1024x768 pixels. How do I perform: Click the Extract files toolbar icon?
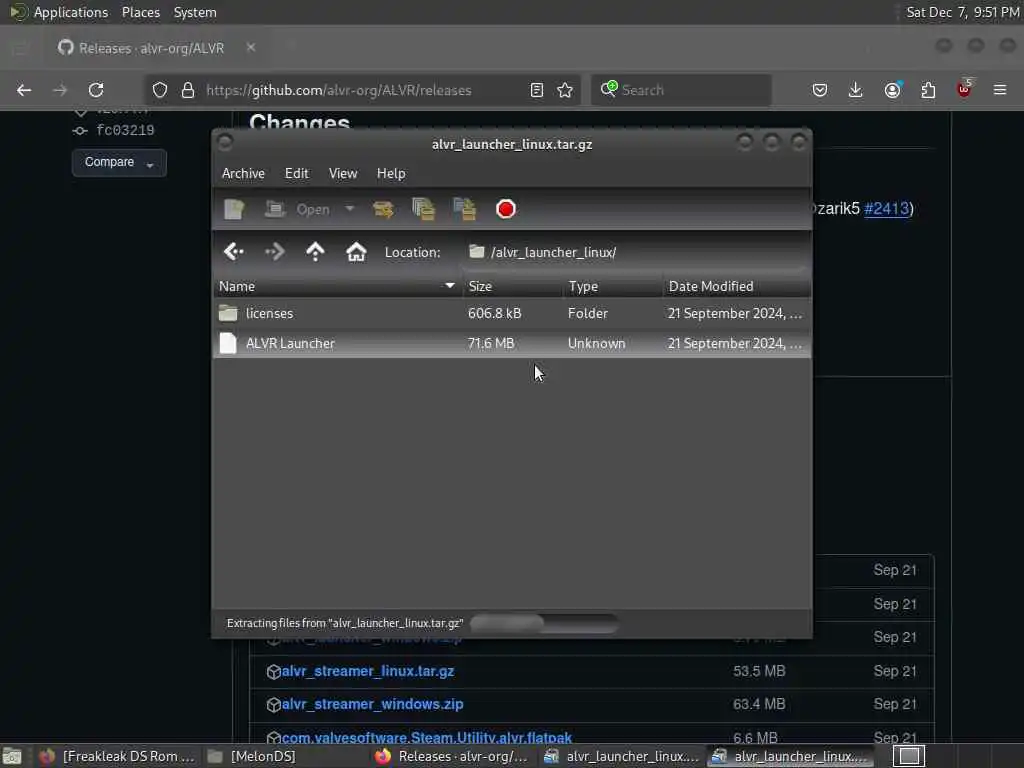click(x=383, y=209)
